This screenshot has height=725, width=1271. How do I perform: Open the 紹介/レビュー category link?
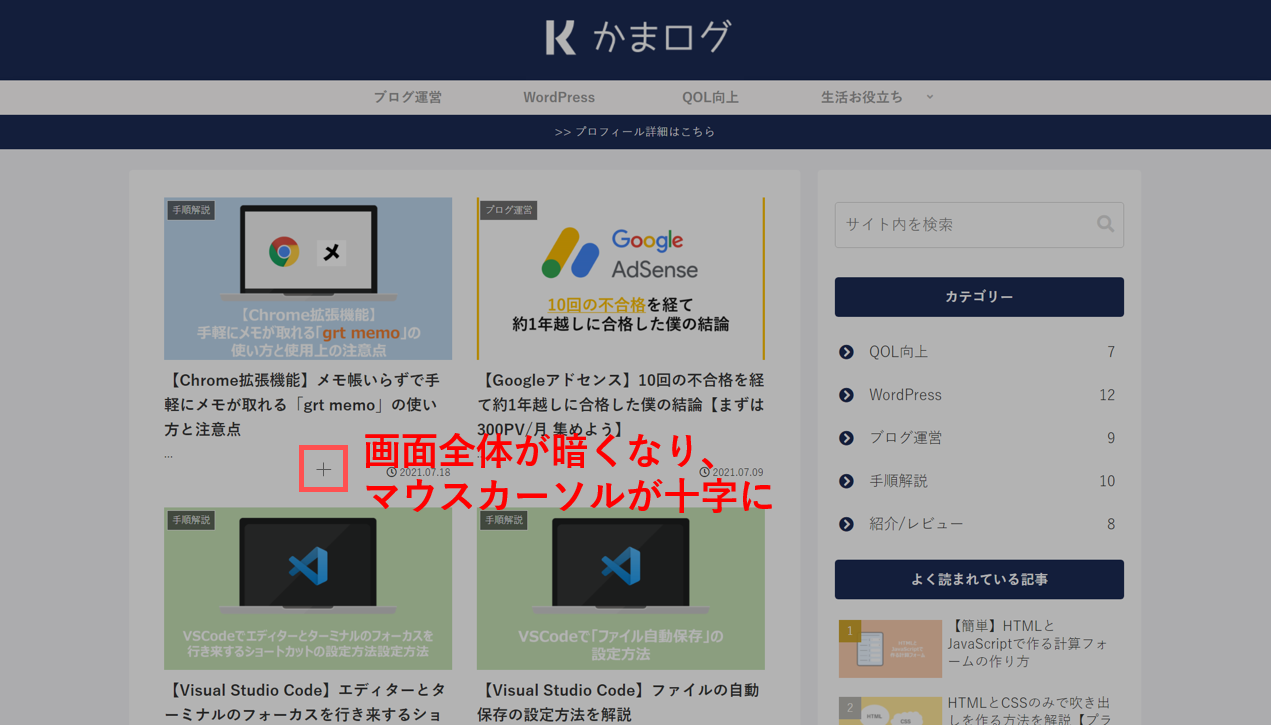pyautogui.click(x=916, y=524)
